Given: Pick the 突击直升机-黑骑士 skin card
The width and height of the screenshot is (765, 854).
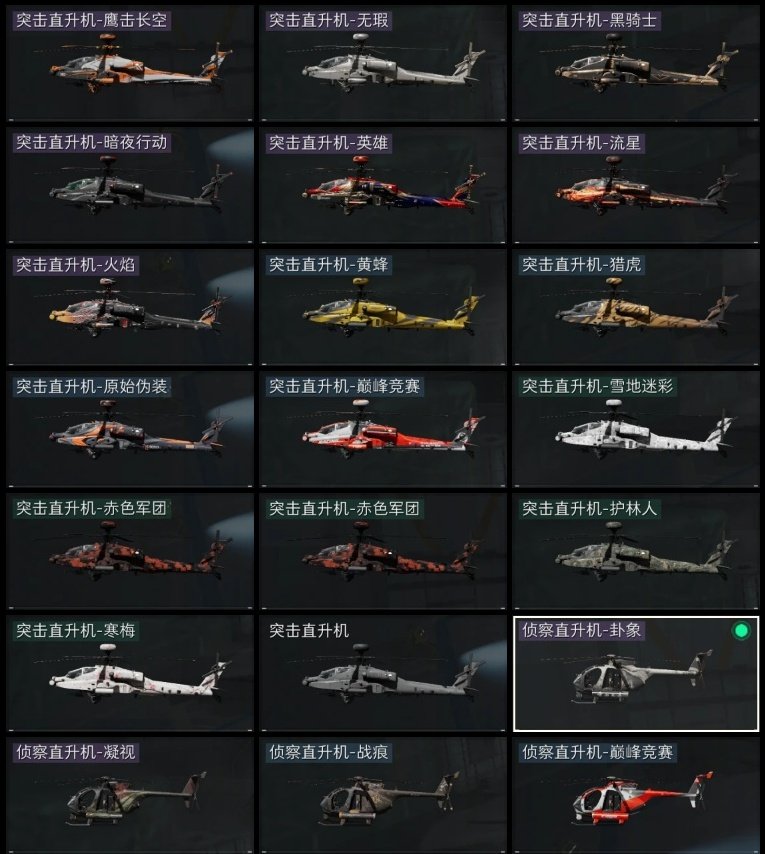Looking at the screenshot, I should pos(636,63).
